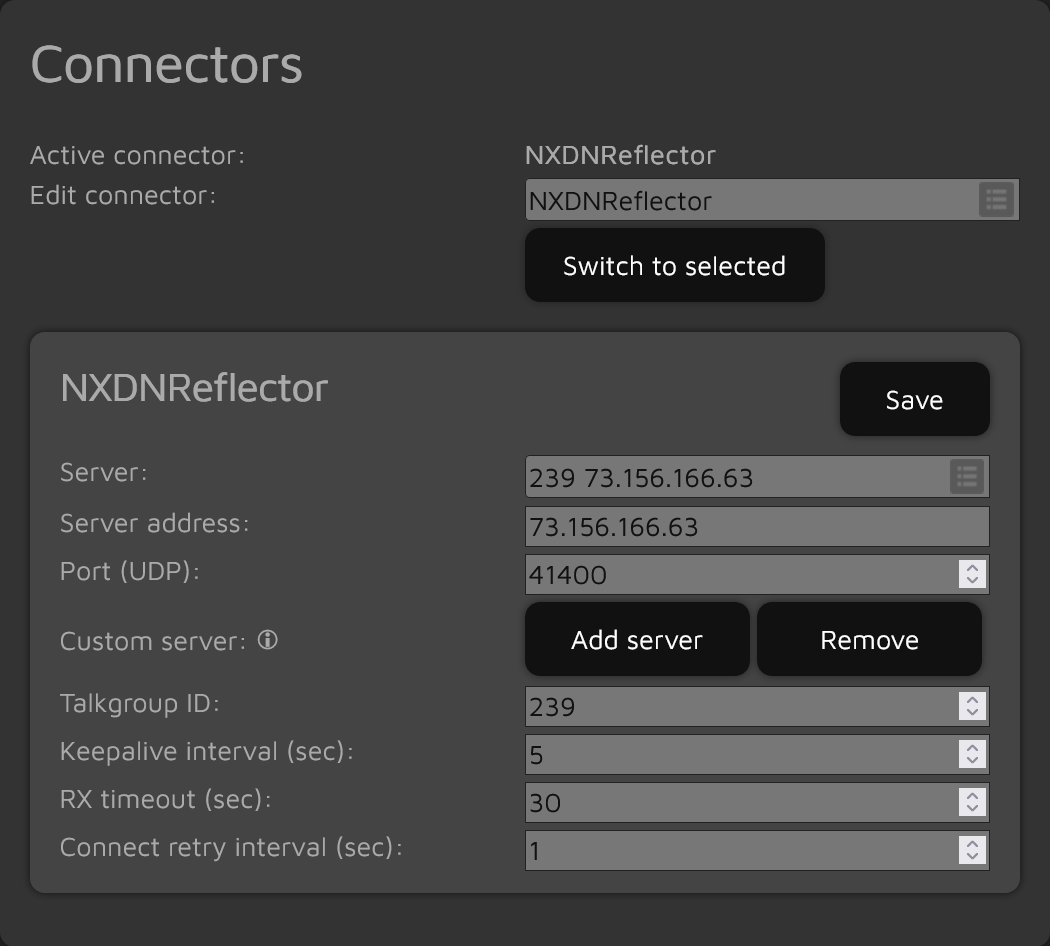
Task: Increase Keepalive interval with up arrow
Action: [x=972, y=747]
